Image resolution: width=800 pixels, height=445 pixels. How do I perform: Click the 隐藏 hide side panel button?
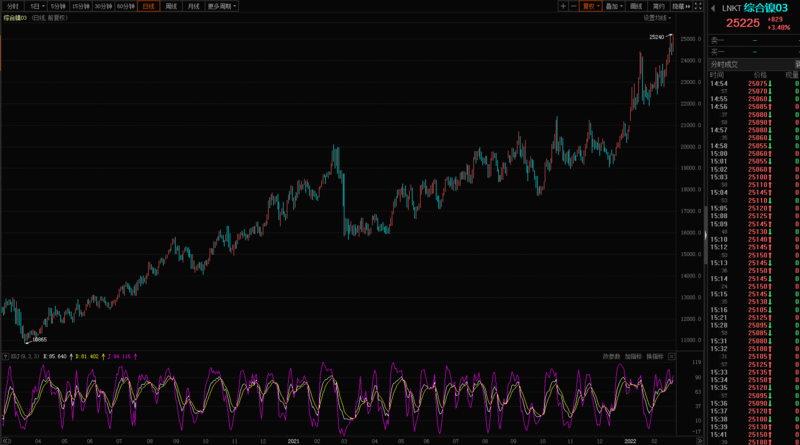681,6
